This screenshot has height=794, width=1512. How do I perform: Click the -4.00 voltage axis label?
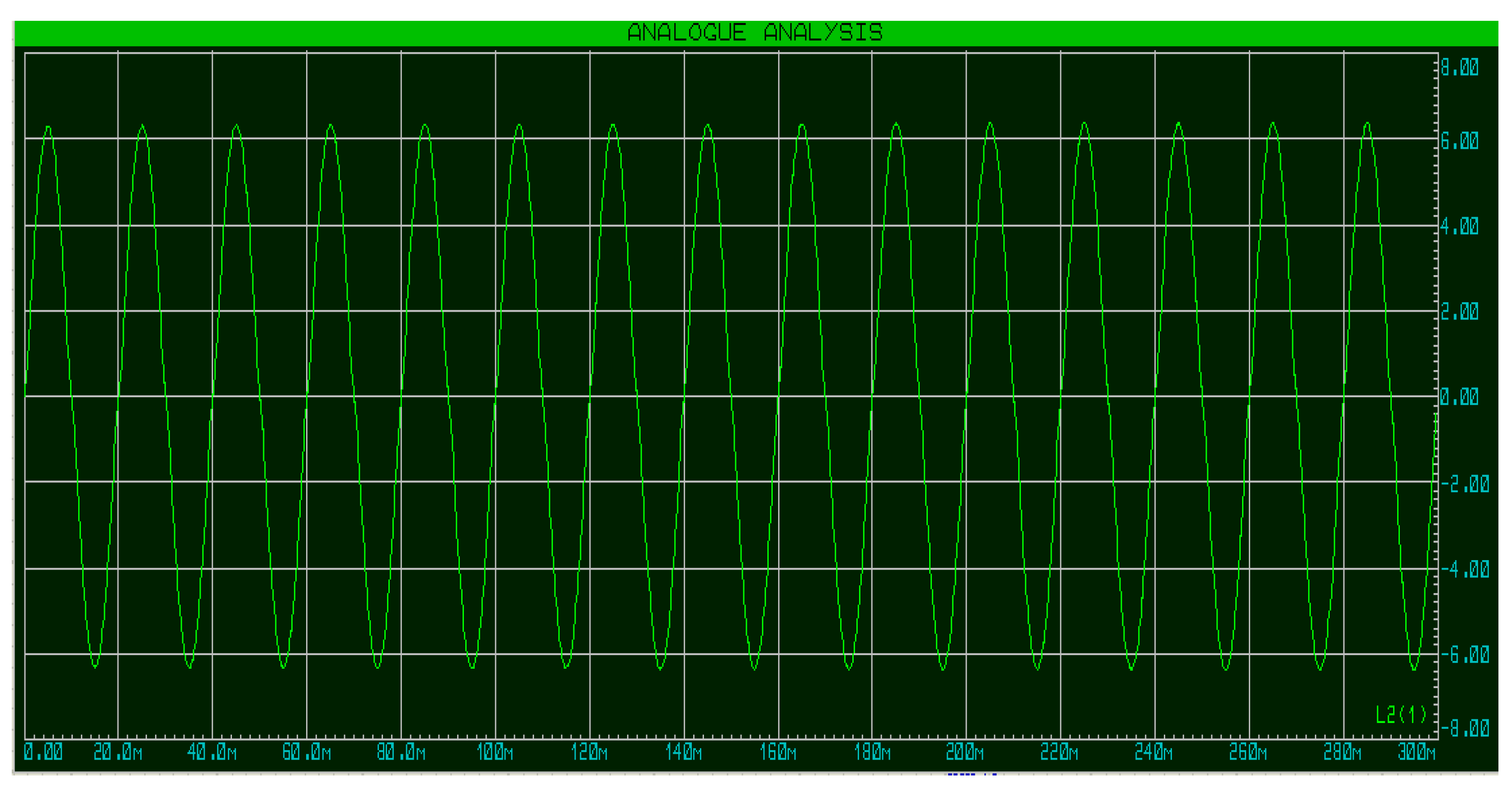point(1465,569)
